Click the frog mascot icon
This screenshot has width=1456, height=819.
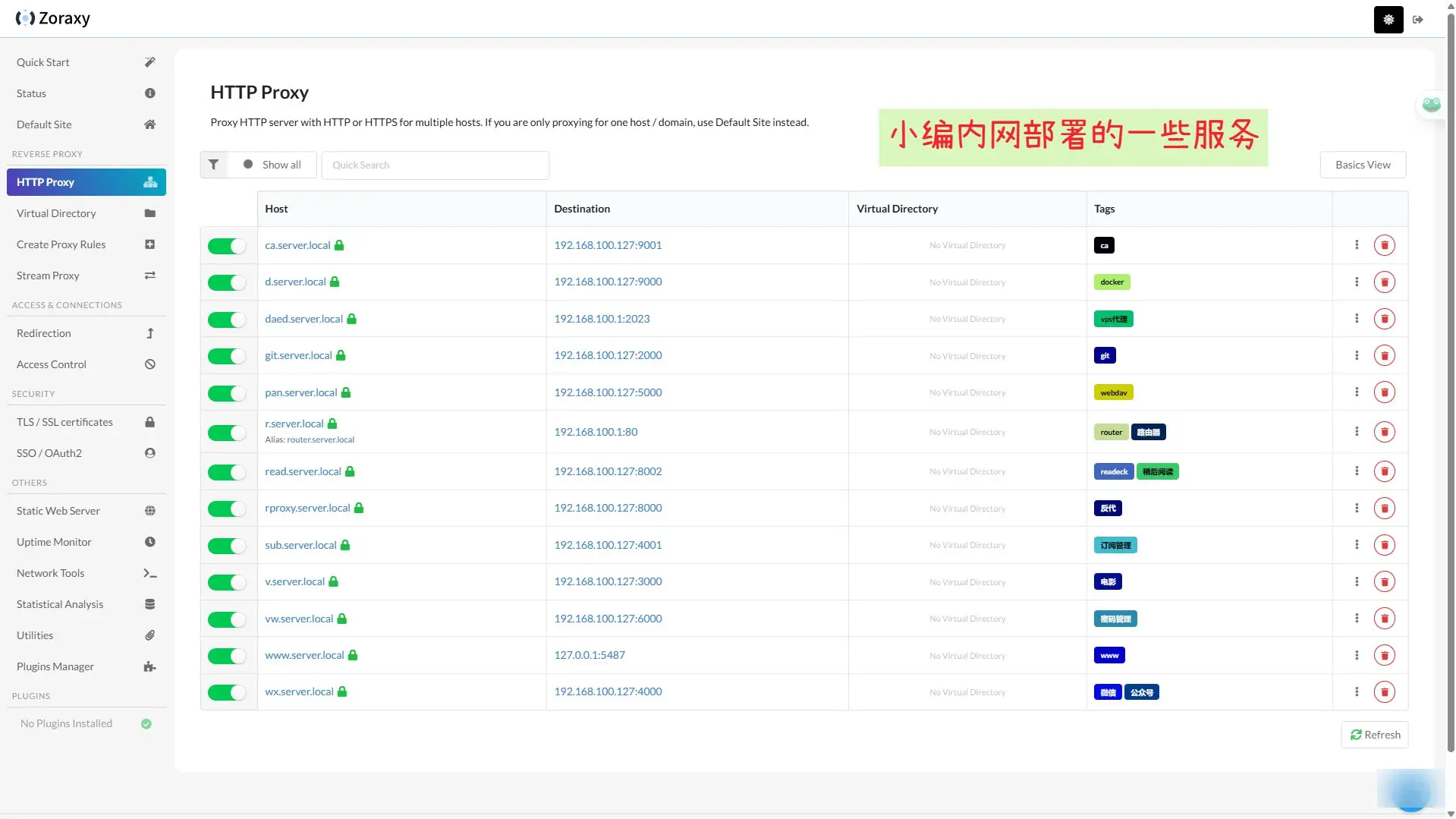(1431, 104)
